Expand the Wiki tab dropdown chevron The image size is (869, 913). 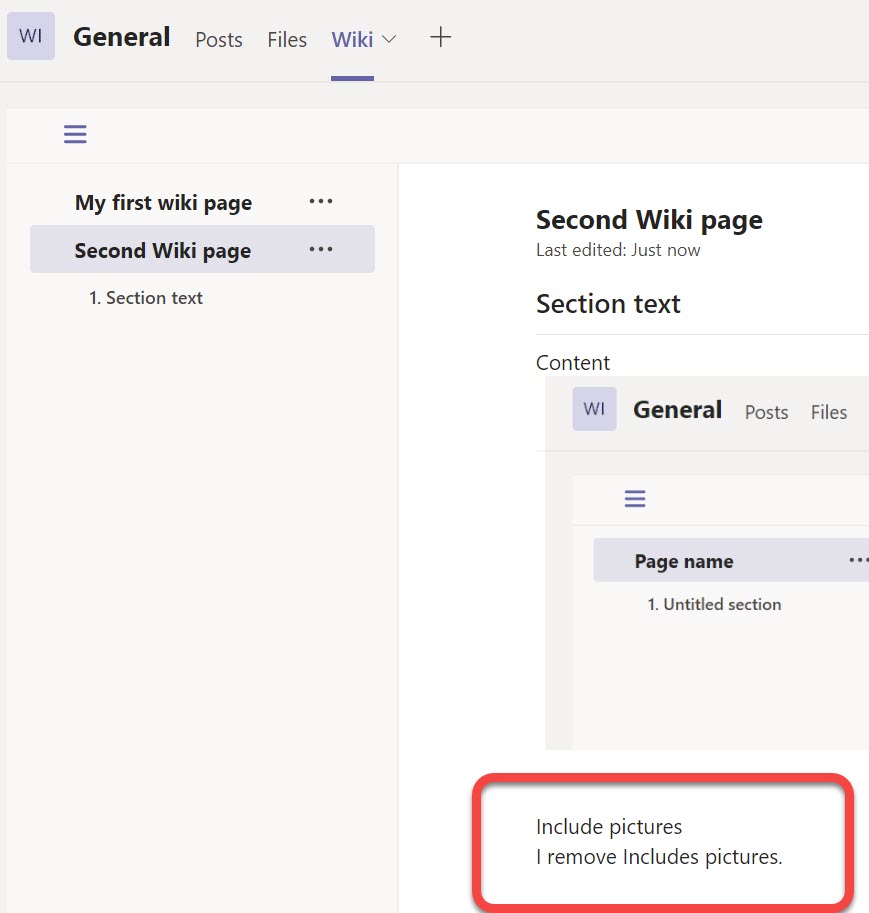tap(390, 39)
